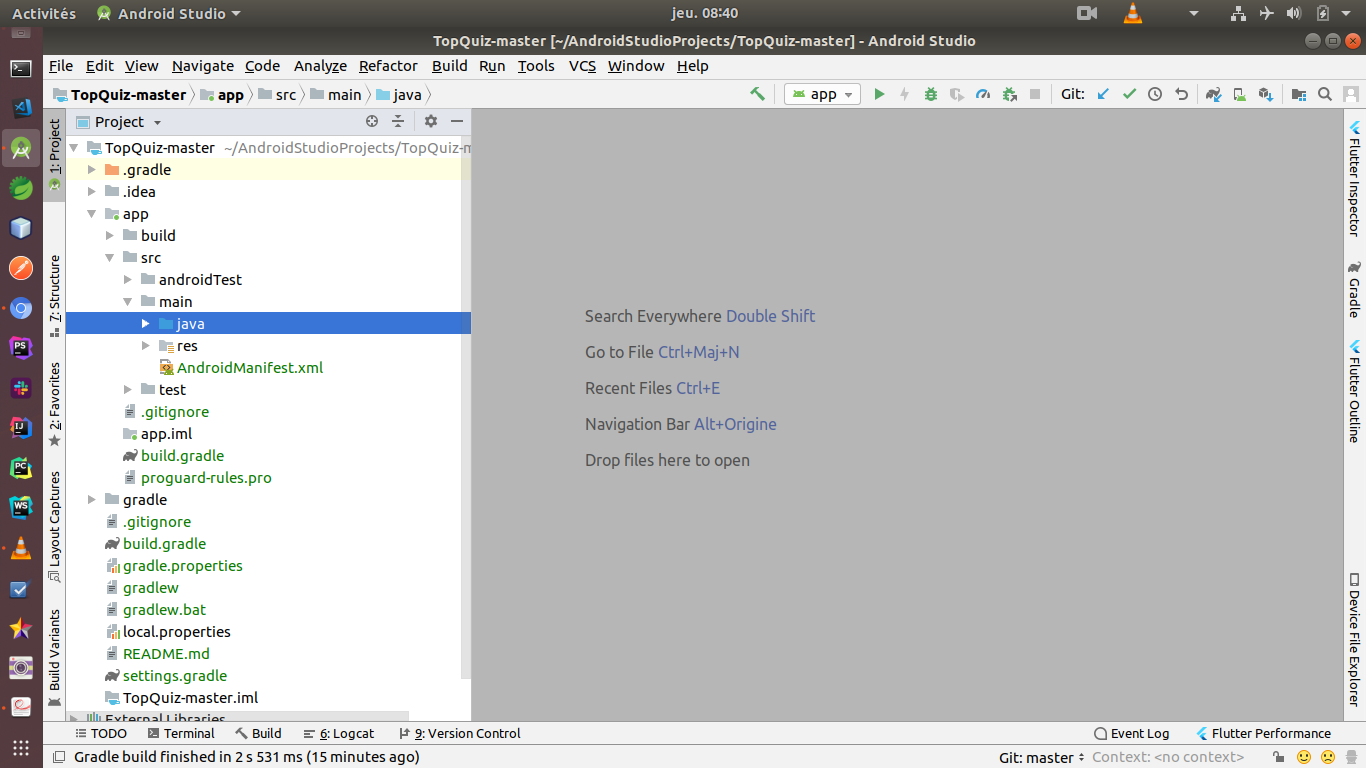Screen dimensions: 1366x768
Task: Collapse the src folder in the tree
Action: pos(110,257)
